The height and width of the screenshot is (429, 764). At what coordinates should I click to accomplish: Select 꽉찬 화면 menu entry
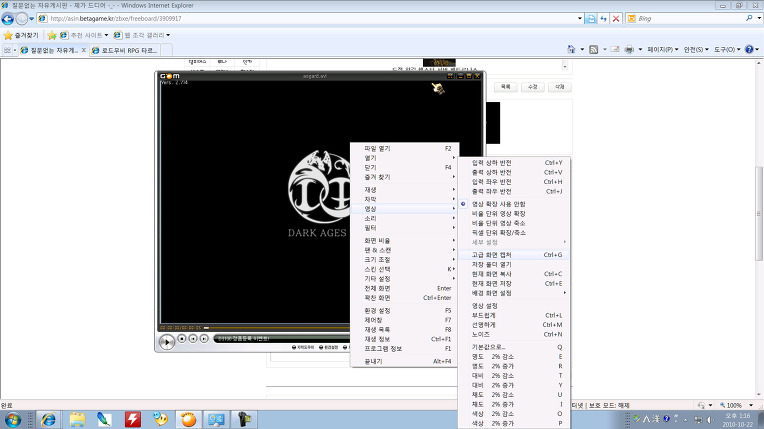[x=404, y=297]
